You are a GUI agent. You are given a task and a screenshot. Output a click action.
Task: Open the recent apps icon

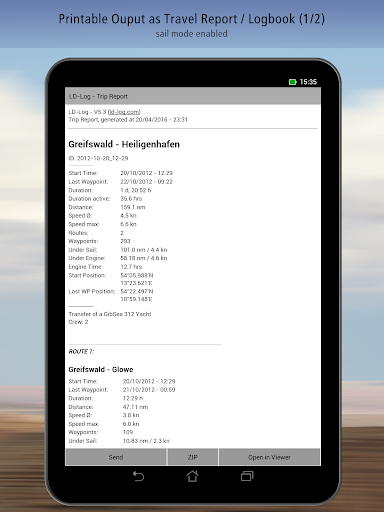pyautogui.click(x=247, y=476)
